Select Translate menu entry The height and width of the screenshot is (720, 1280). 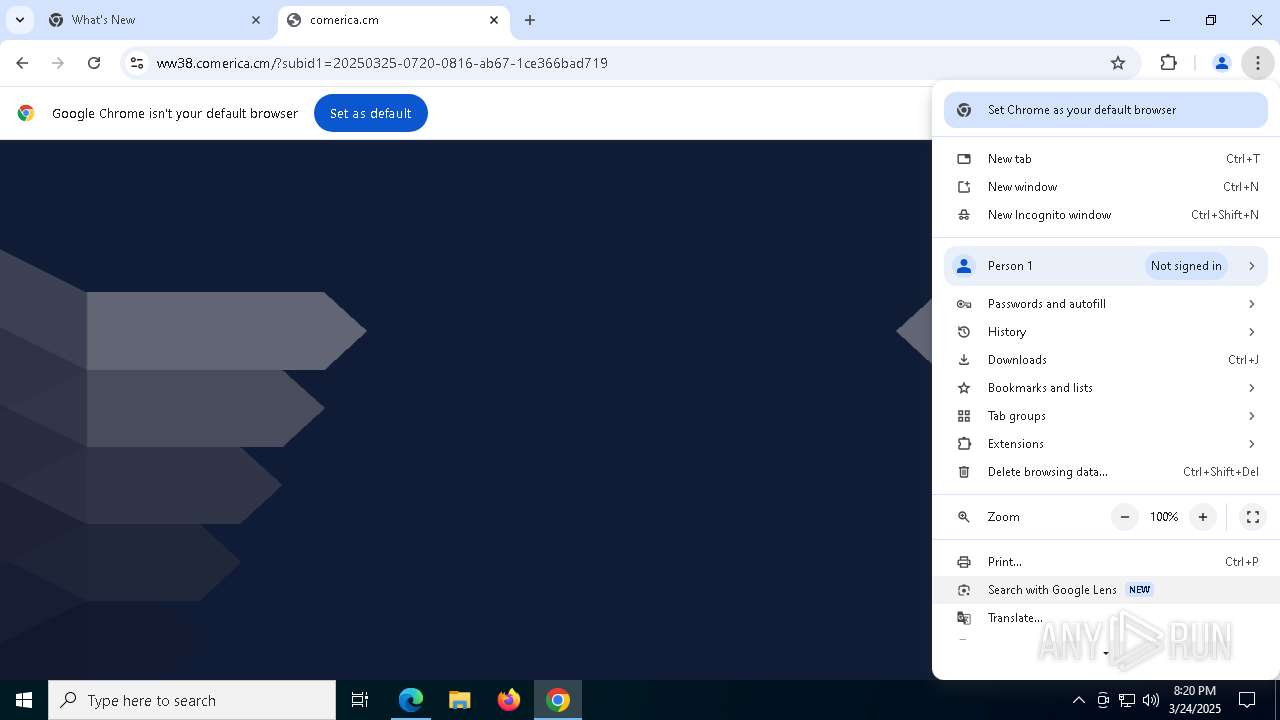[1106, 618]
